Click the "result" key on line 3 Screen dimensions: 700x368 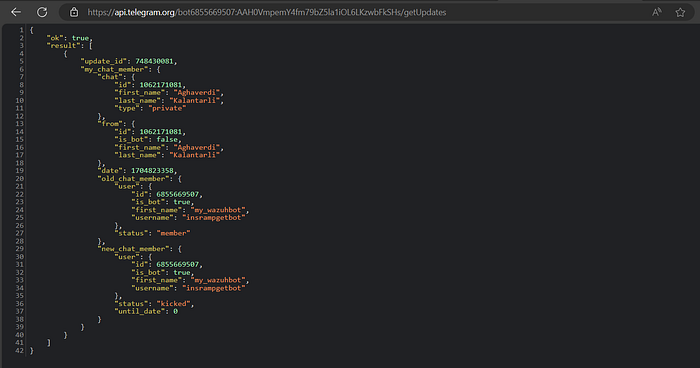coord(63,46)
